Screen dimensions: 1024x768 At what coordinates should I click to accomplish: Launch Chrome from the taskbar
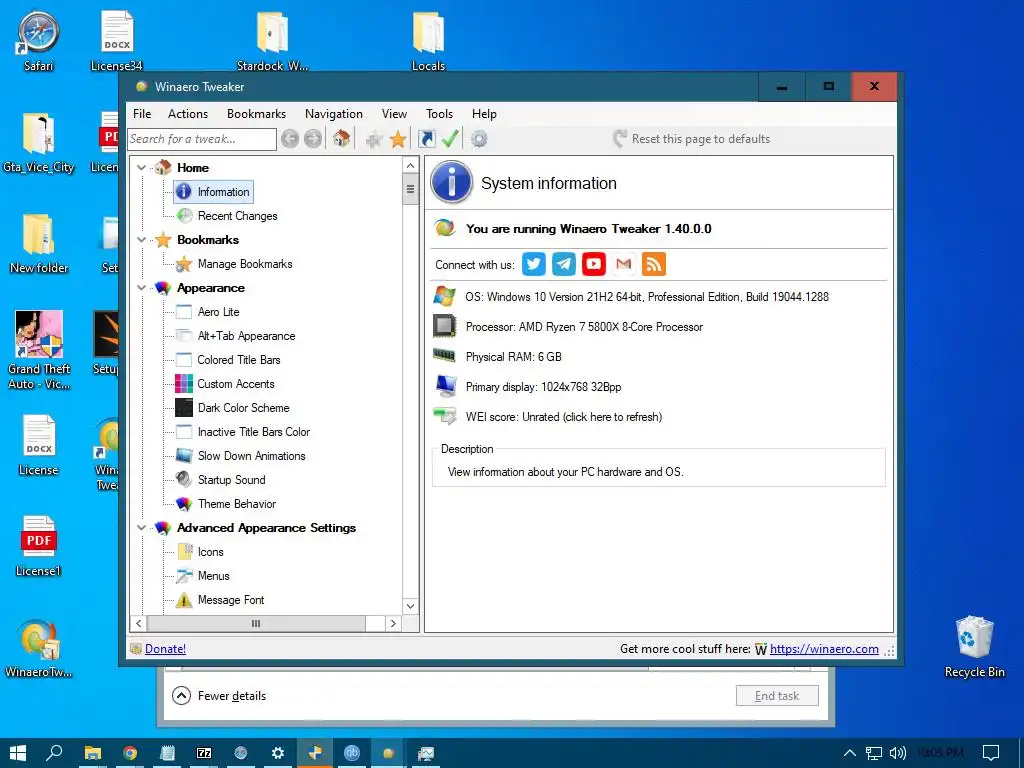(130, 753)
